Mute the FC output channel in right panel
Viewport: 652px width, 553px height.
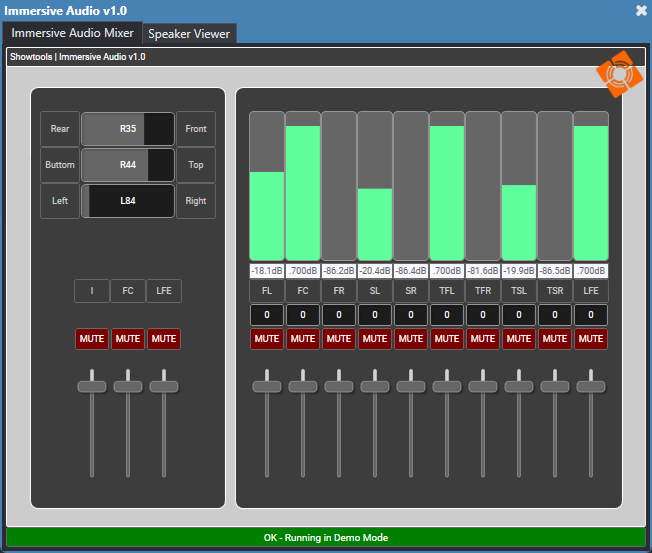[303, 339]
